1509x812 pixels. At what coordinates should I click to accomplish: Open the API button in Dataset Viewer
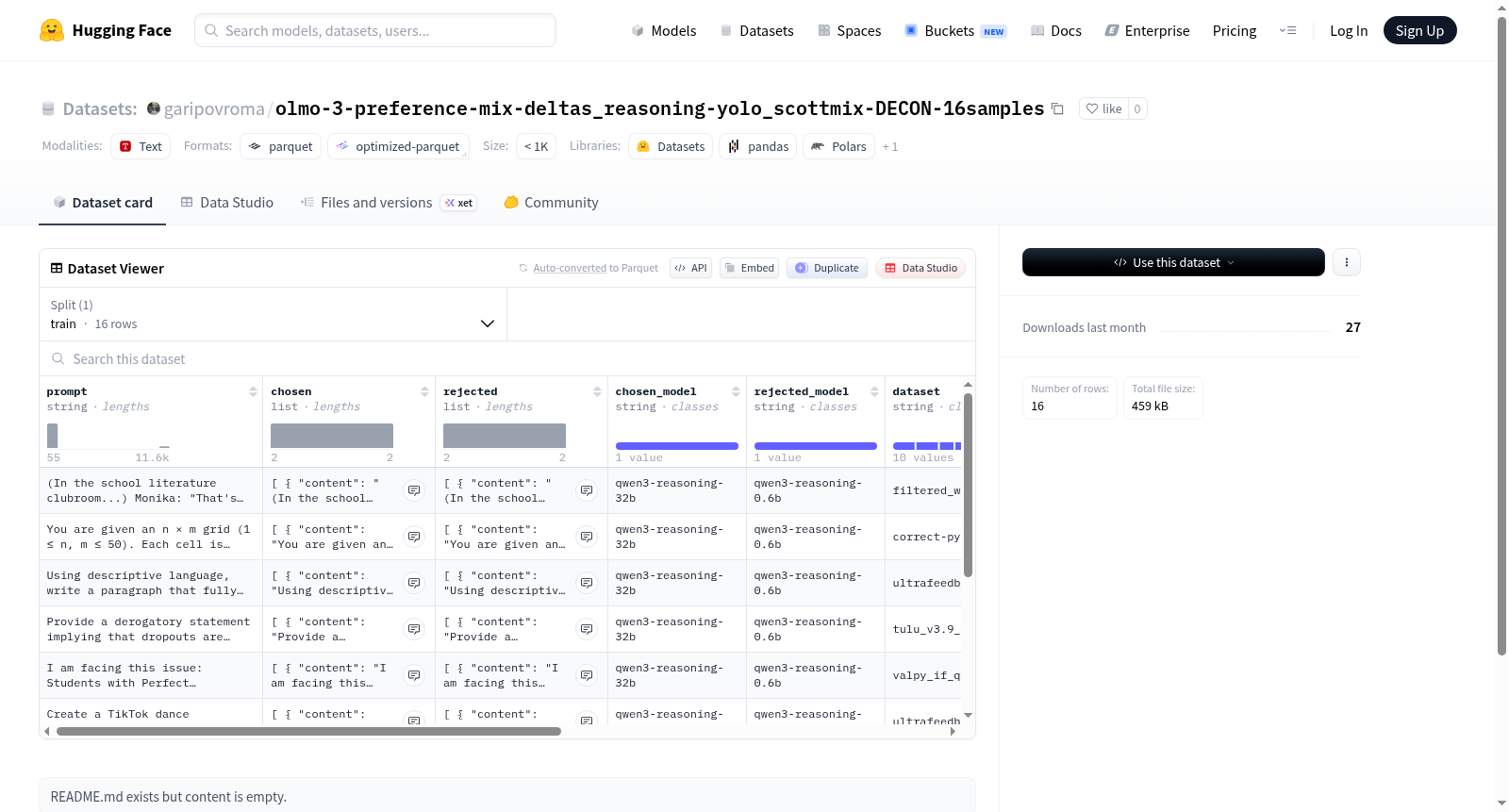point(690,268)
